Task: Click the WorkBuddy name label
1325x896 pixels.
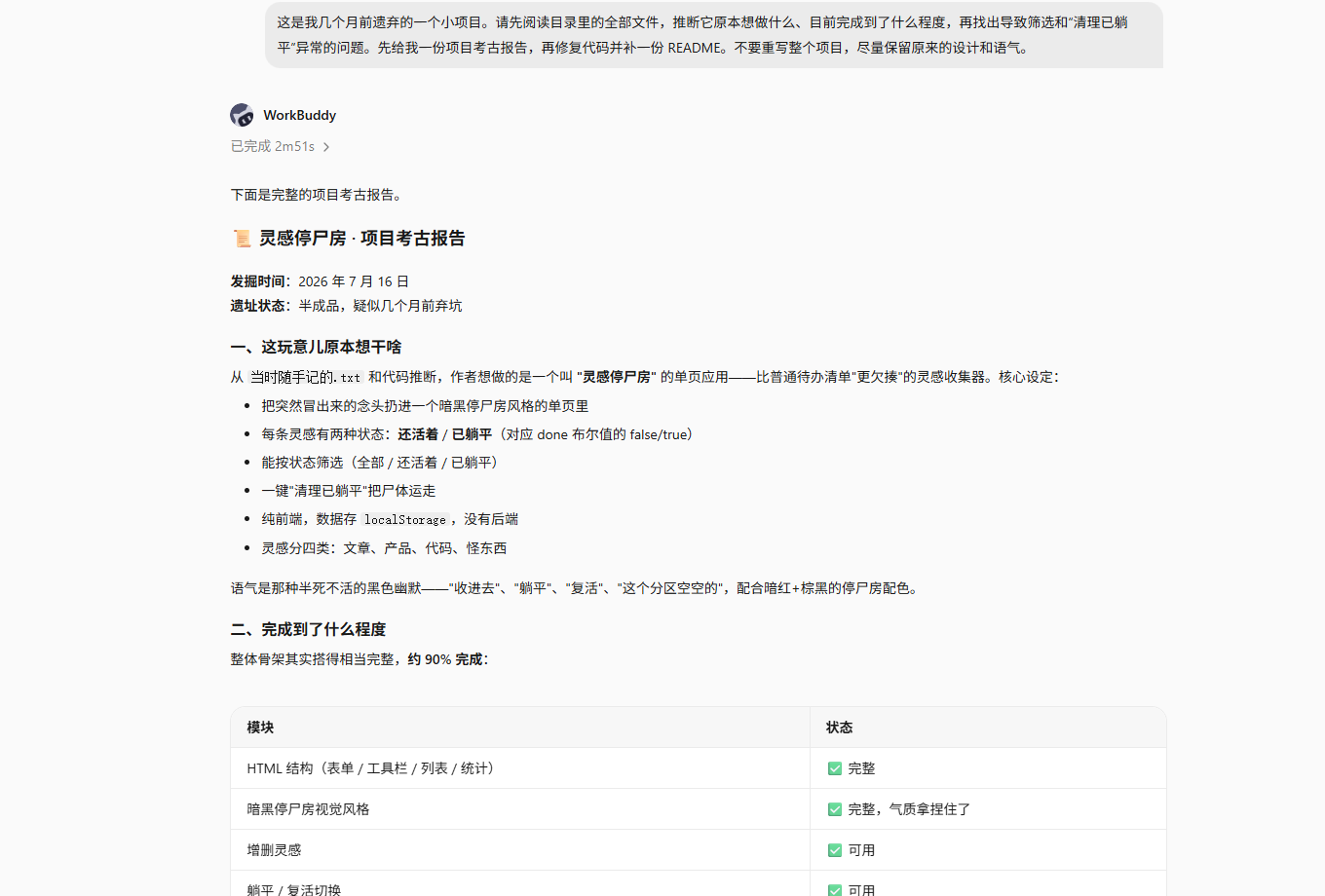Action: pos(299,115)
